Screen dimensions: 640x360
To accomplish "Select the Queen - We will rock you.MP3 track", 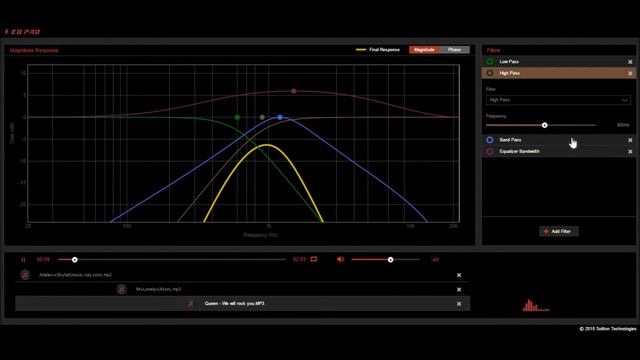I will (x=234, y=304).
